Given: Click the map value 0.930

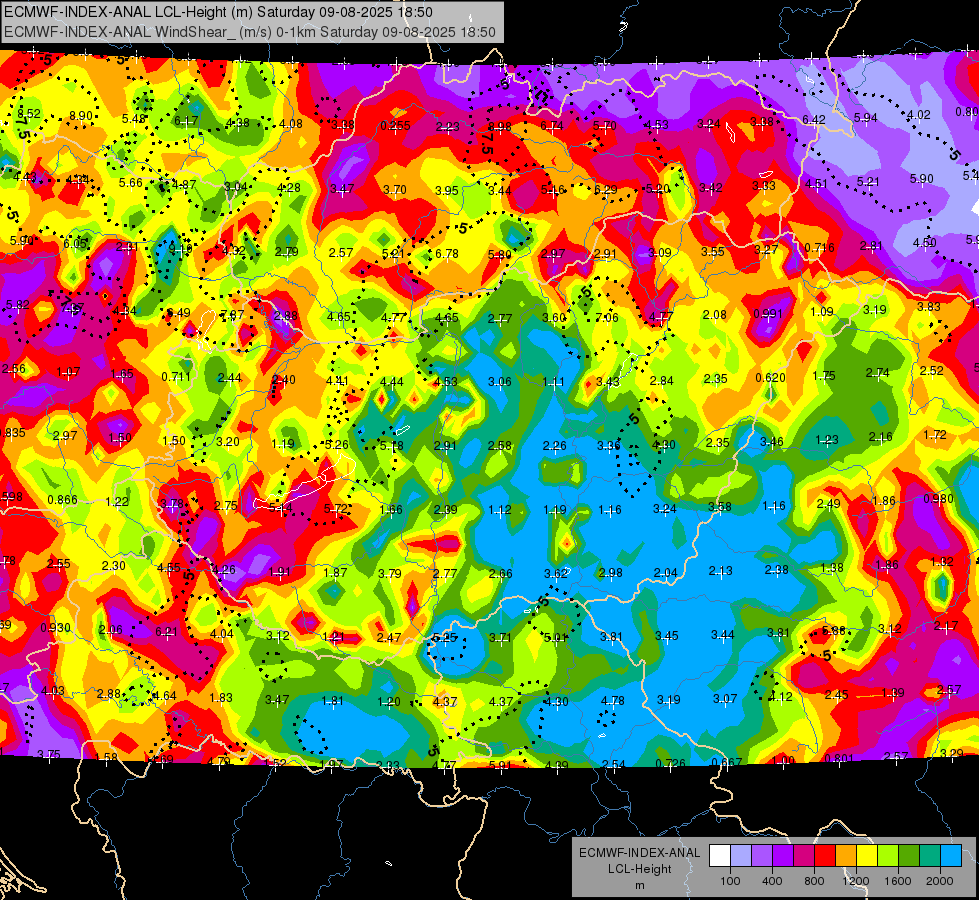Looking at the screenshot, I should point(55,628).
